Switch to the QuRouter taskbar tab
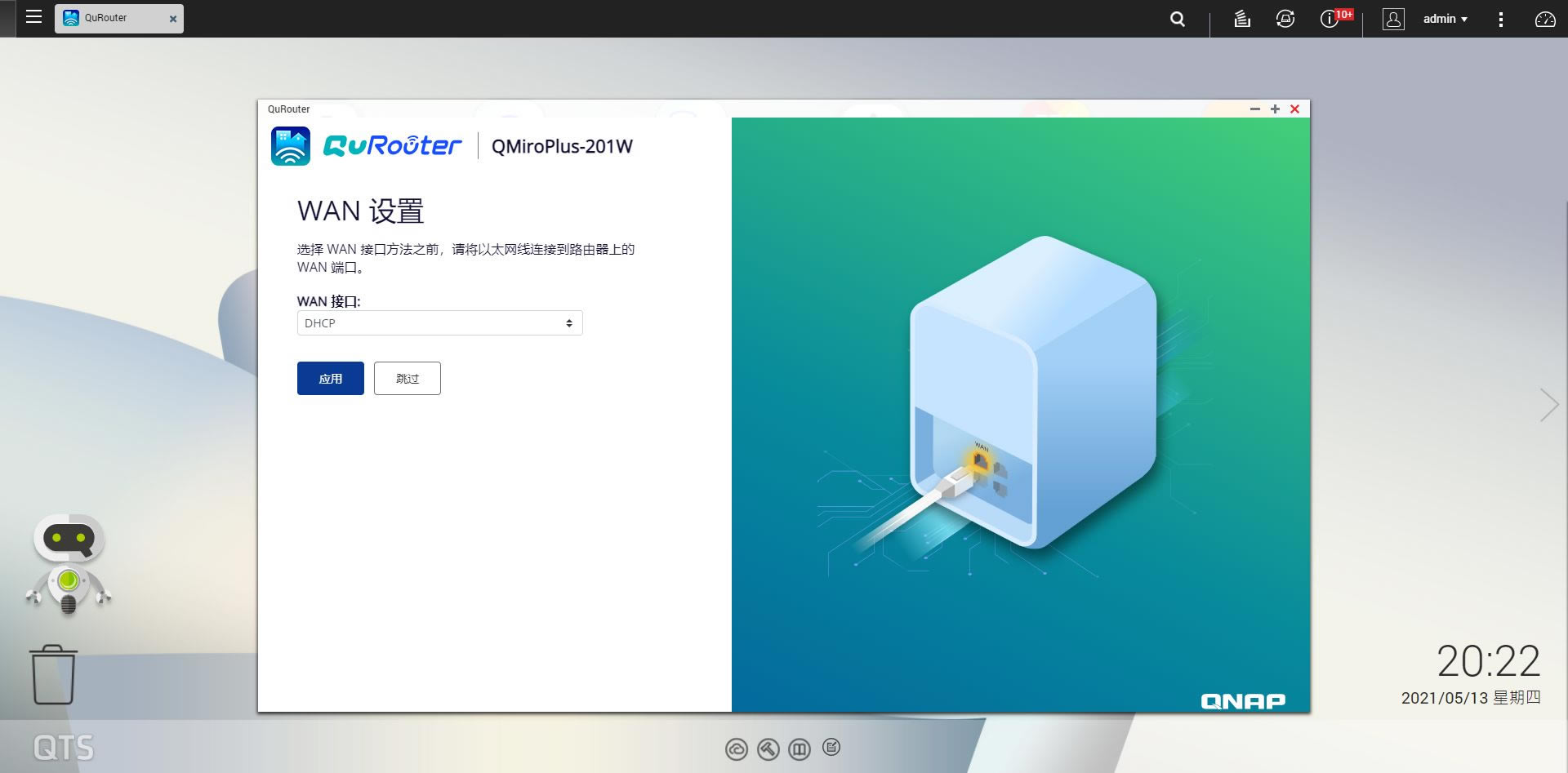Image resolution: width=1568 pixels, height=773 pixels. coord(119,18)
